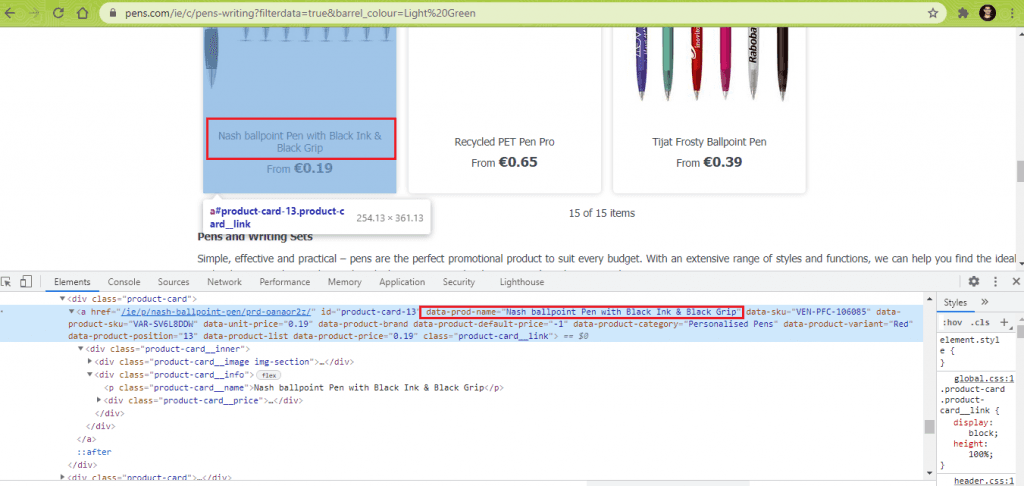Click the data-prod-name attribute value
The image size is (1024, 486).
[x=622, y=312]
